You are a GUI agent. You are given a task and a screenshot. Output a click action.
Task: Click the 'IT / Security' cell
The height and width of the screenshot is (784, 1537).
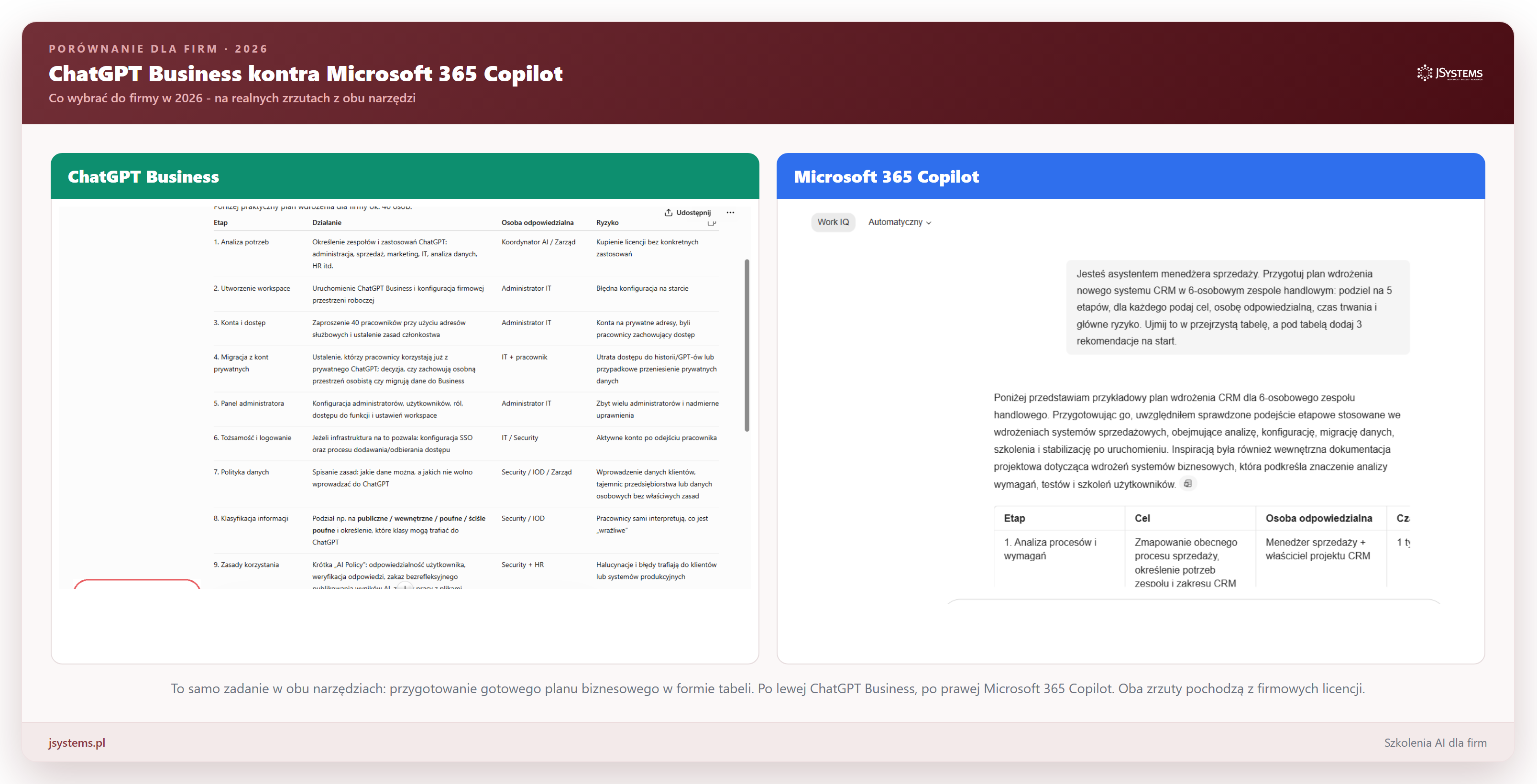pos(520,438)
